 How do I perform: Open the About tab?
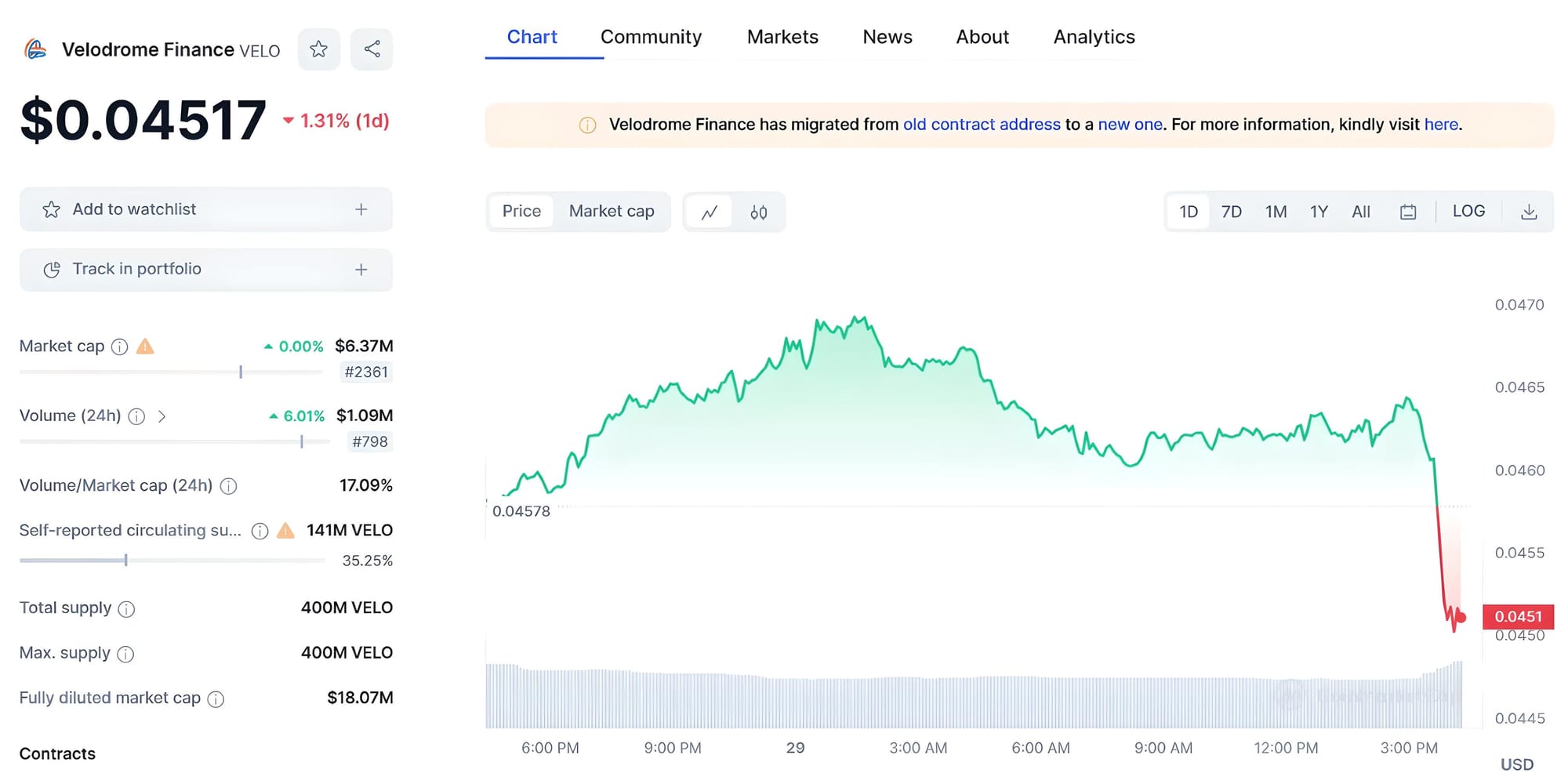tap(982, 37)
